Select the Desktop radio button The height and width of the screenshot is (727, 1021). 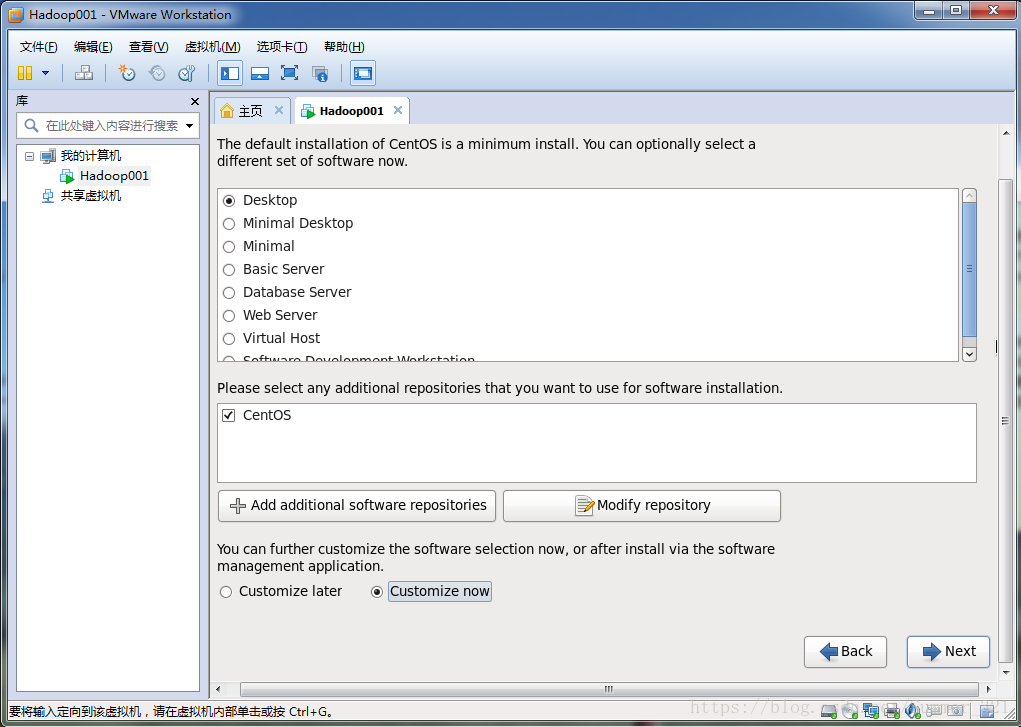[x=229, y=201]
